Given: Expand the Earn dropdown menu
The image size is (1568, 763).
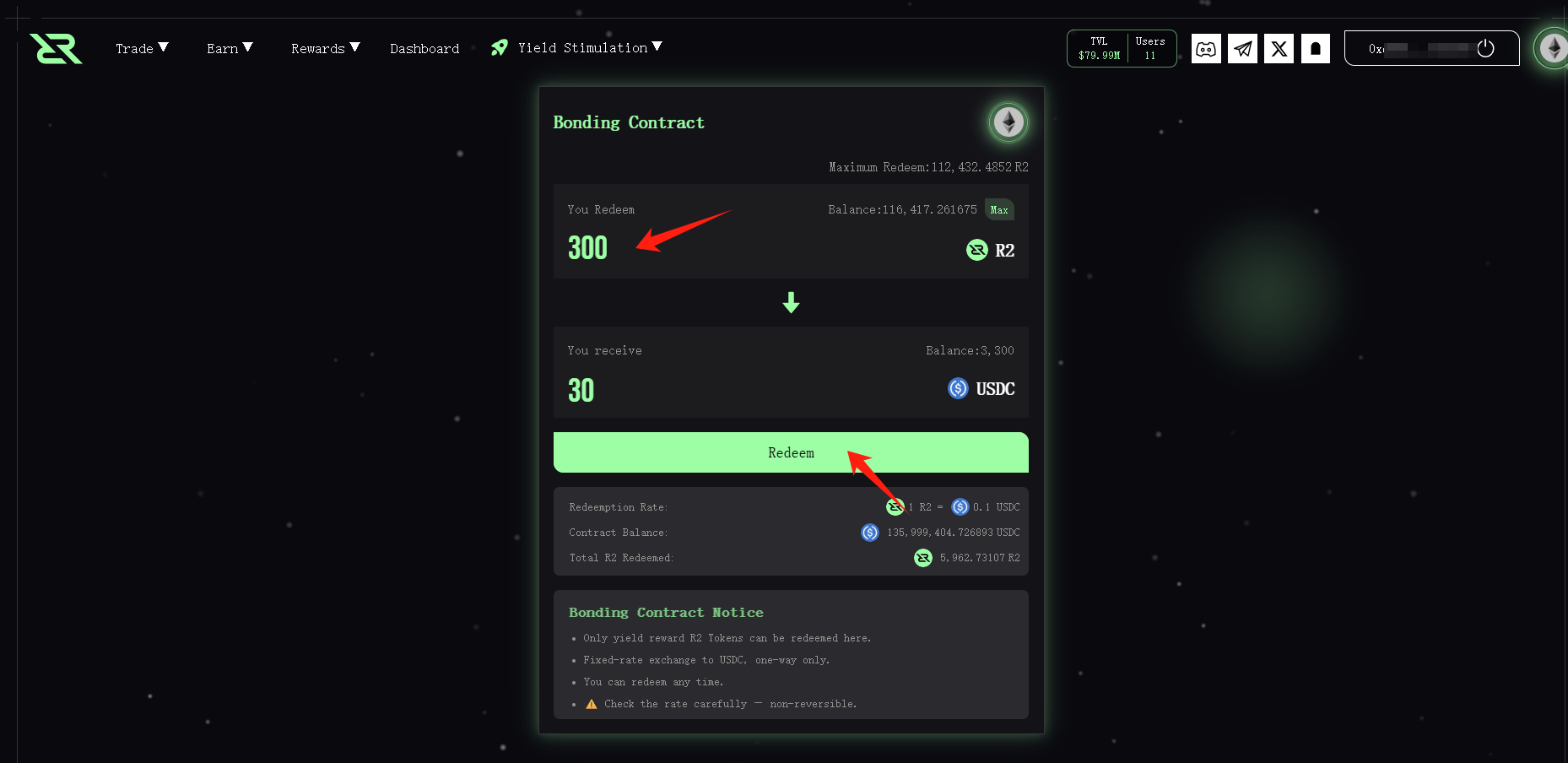Looking at the screenshot, I should pyautogui.click(x=230, y=48).
